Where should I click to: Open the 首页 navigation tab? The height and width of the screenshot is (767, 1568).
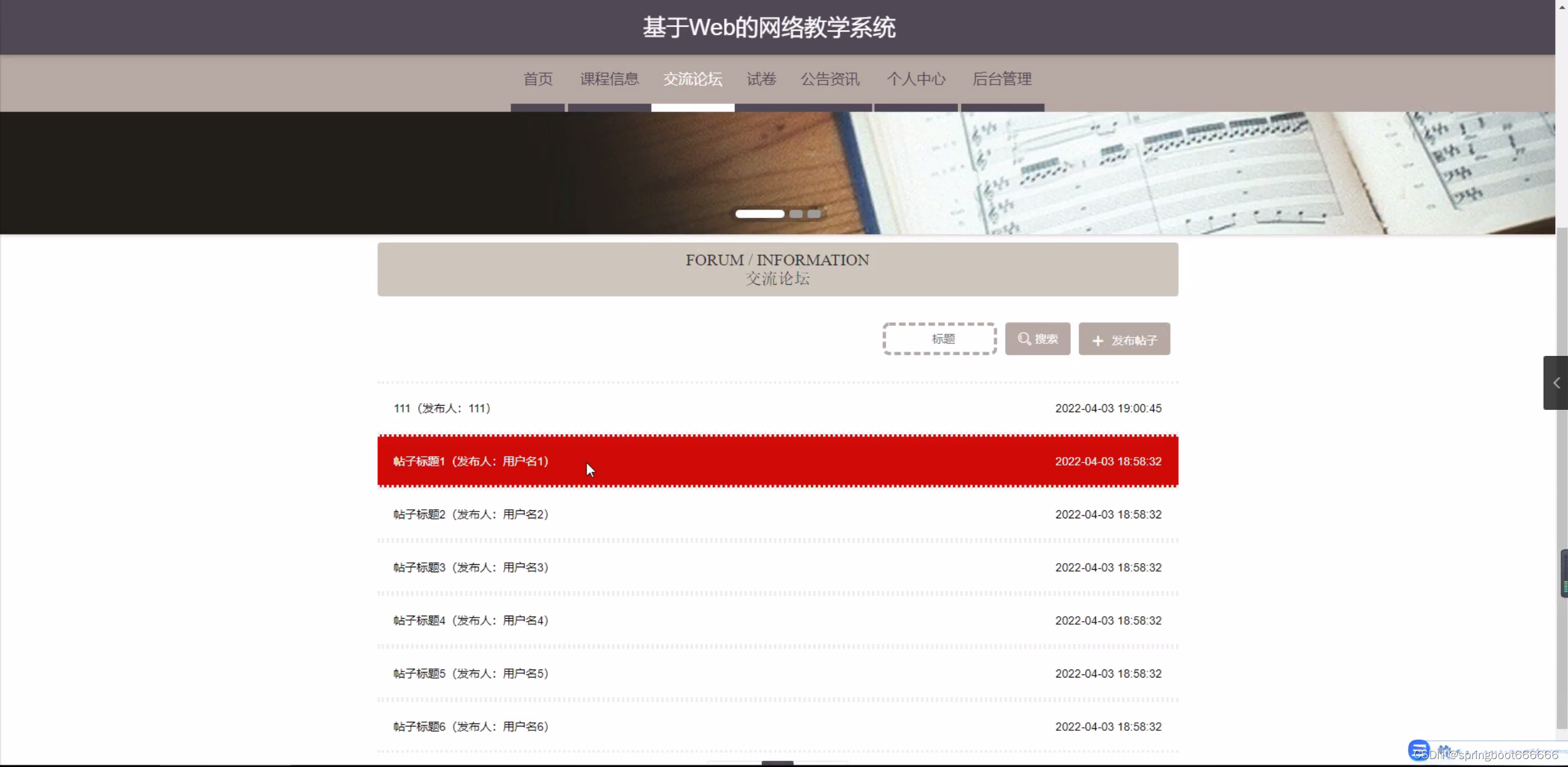coord(538,79)
